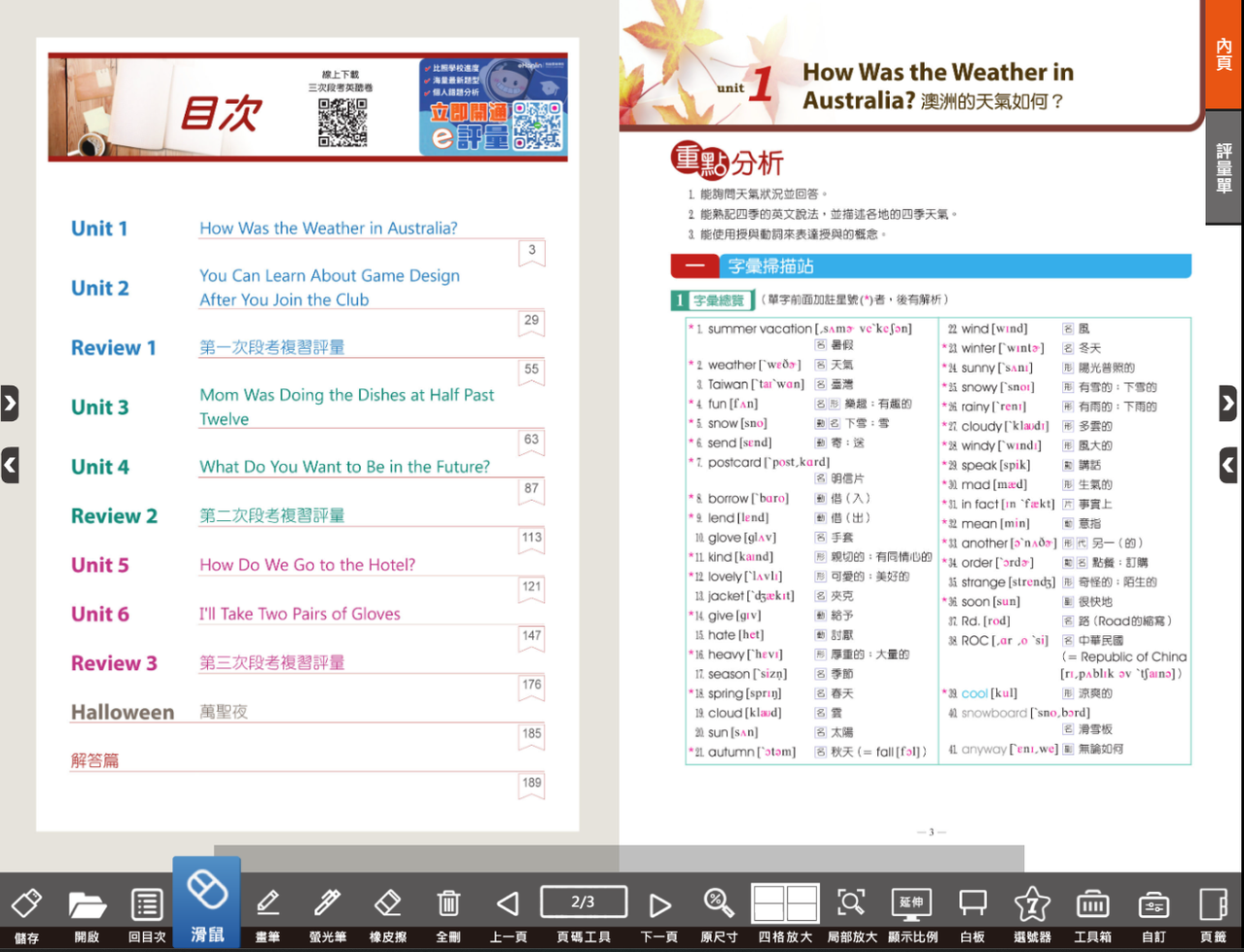Open the 解答篇 answers section
The width and height of the screenshot is (1244, 952).
pyautogui.click(x=94, y=760)
